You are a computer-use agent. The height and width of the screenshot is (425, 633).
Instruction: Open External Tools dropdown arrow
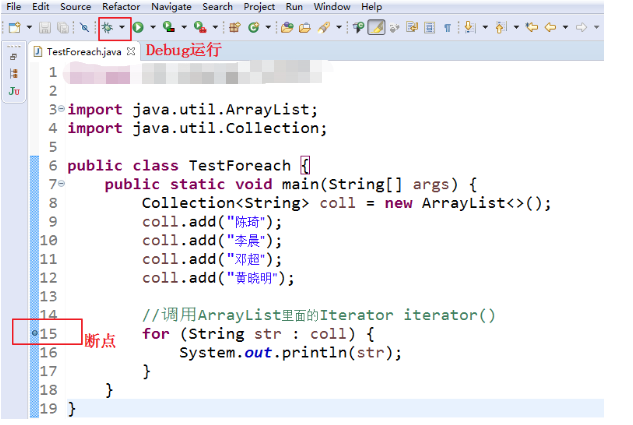click(215, 27)
